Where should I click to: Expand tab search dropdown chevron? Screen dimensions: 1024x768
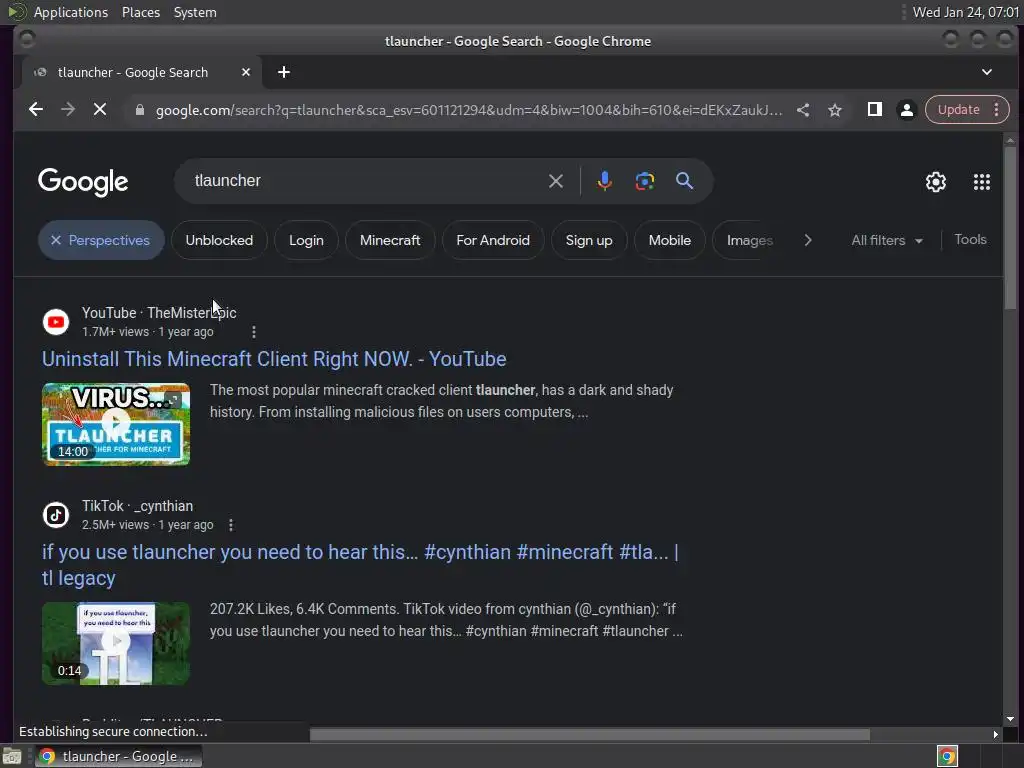pos(987,72)
